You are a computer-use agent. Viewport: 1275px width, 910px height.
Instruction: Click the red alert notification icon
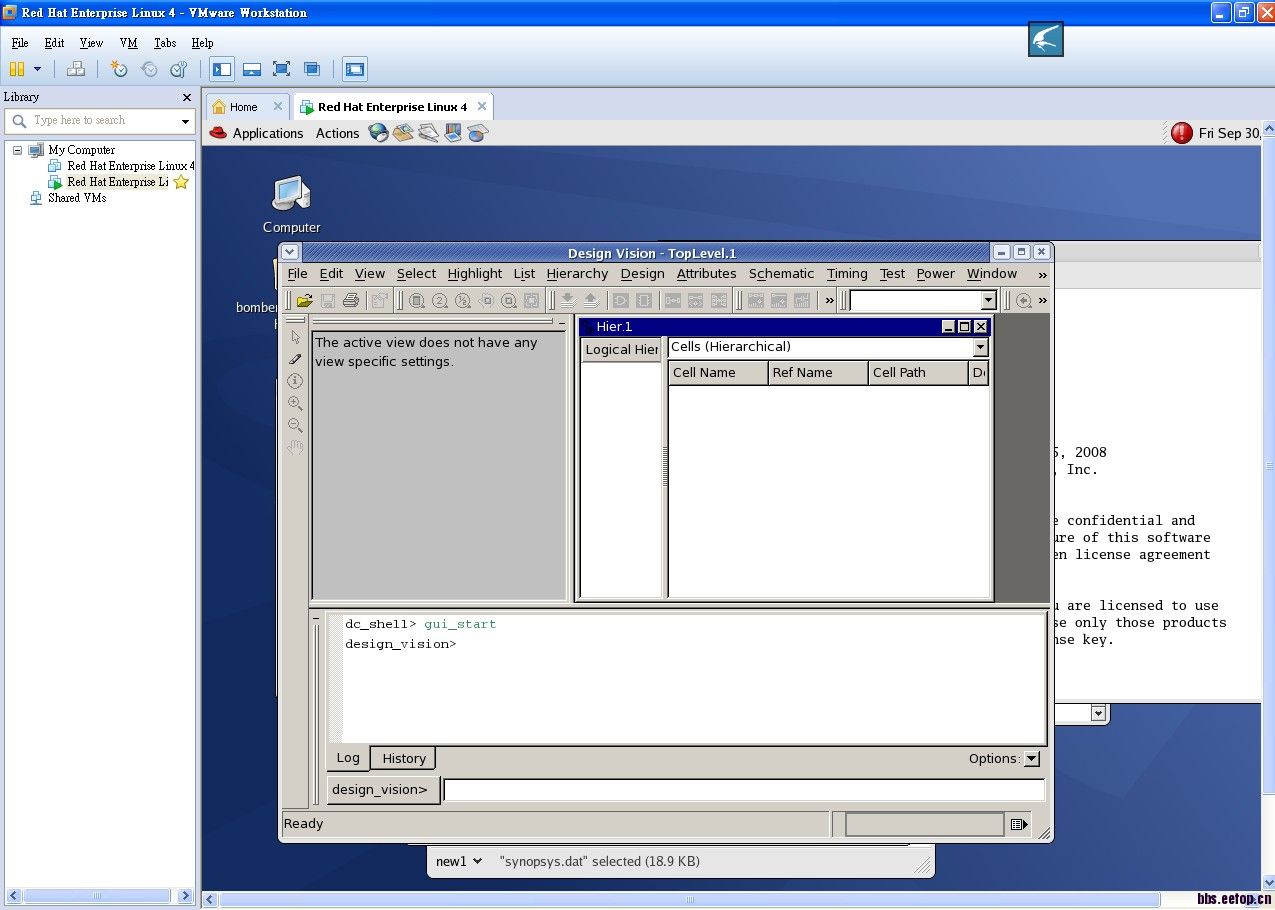click(x=1182, y=133)
